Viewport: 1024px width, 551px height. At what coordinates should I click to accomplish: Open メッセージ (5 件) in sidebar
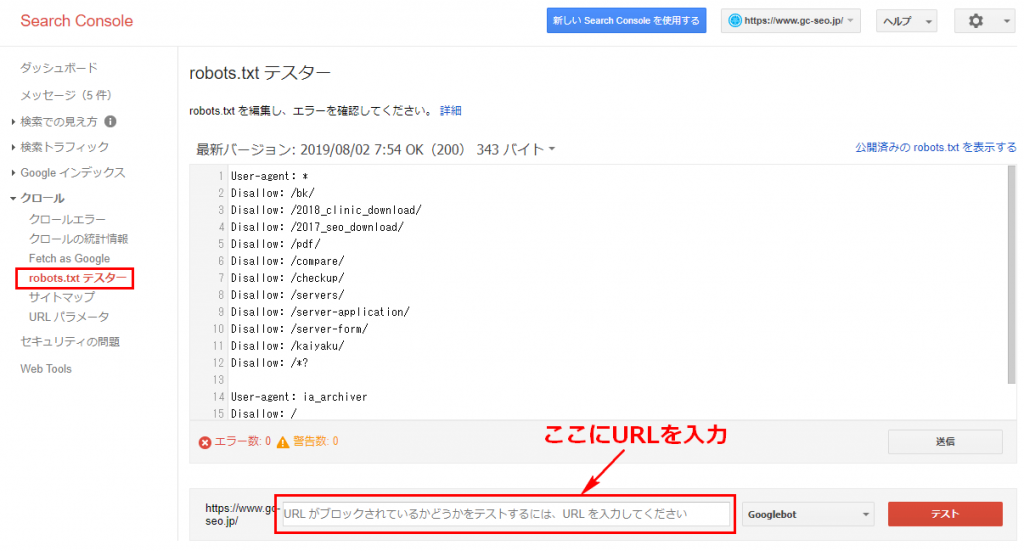[65, 95]
